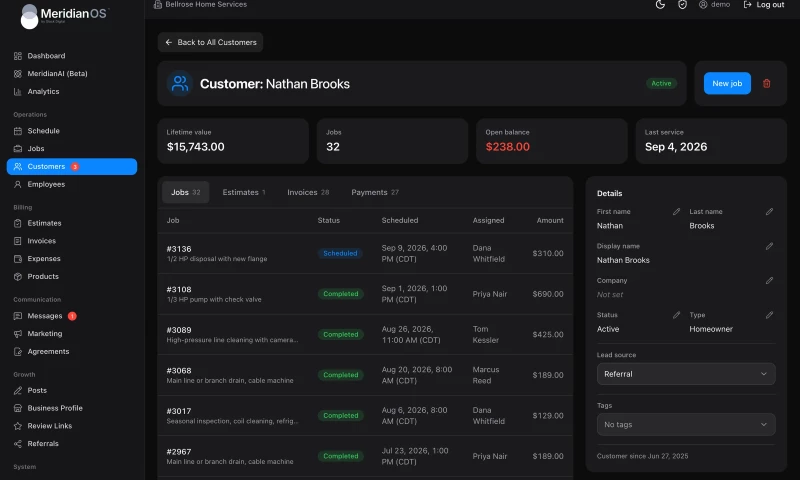Click the sidebar Invoices icon
Screen dimensions: 800x480
pos(18,241)
